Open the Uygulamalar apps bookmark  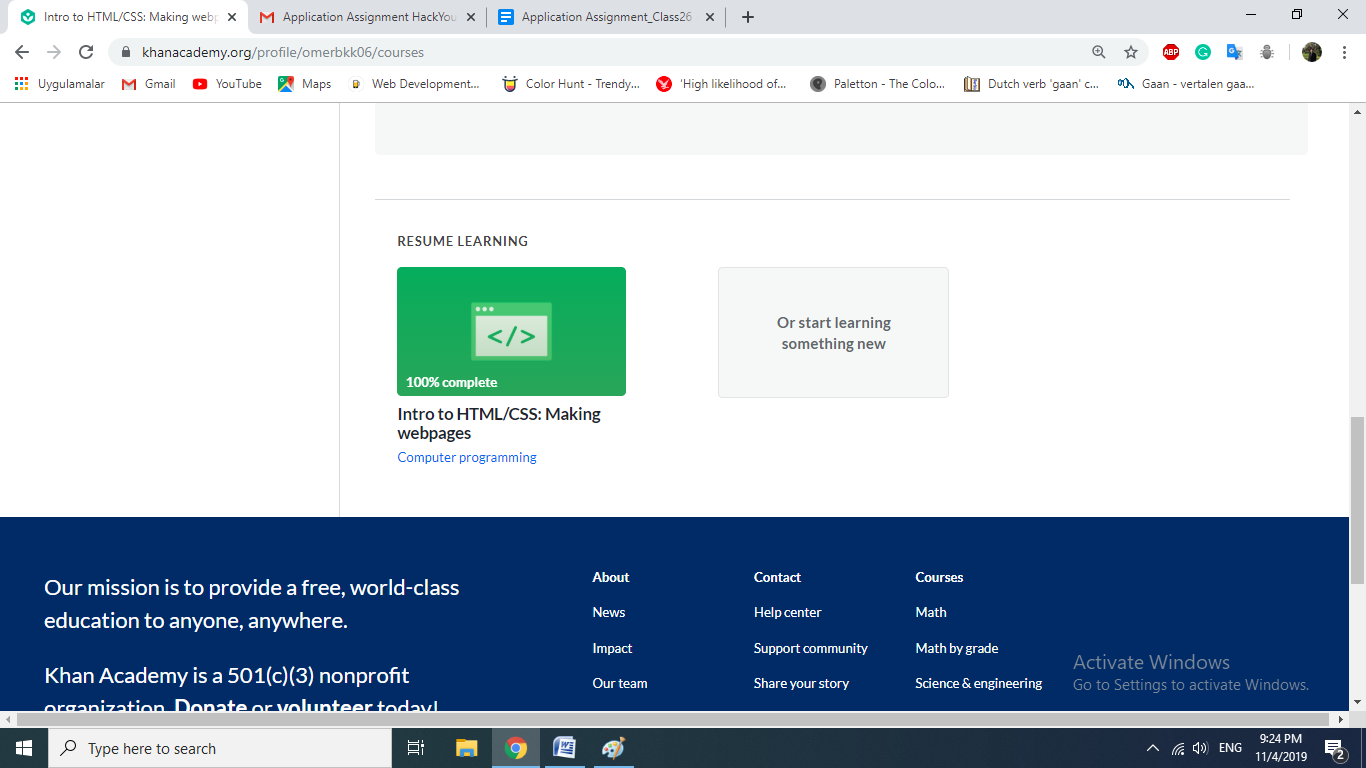(x=60, y=84)
